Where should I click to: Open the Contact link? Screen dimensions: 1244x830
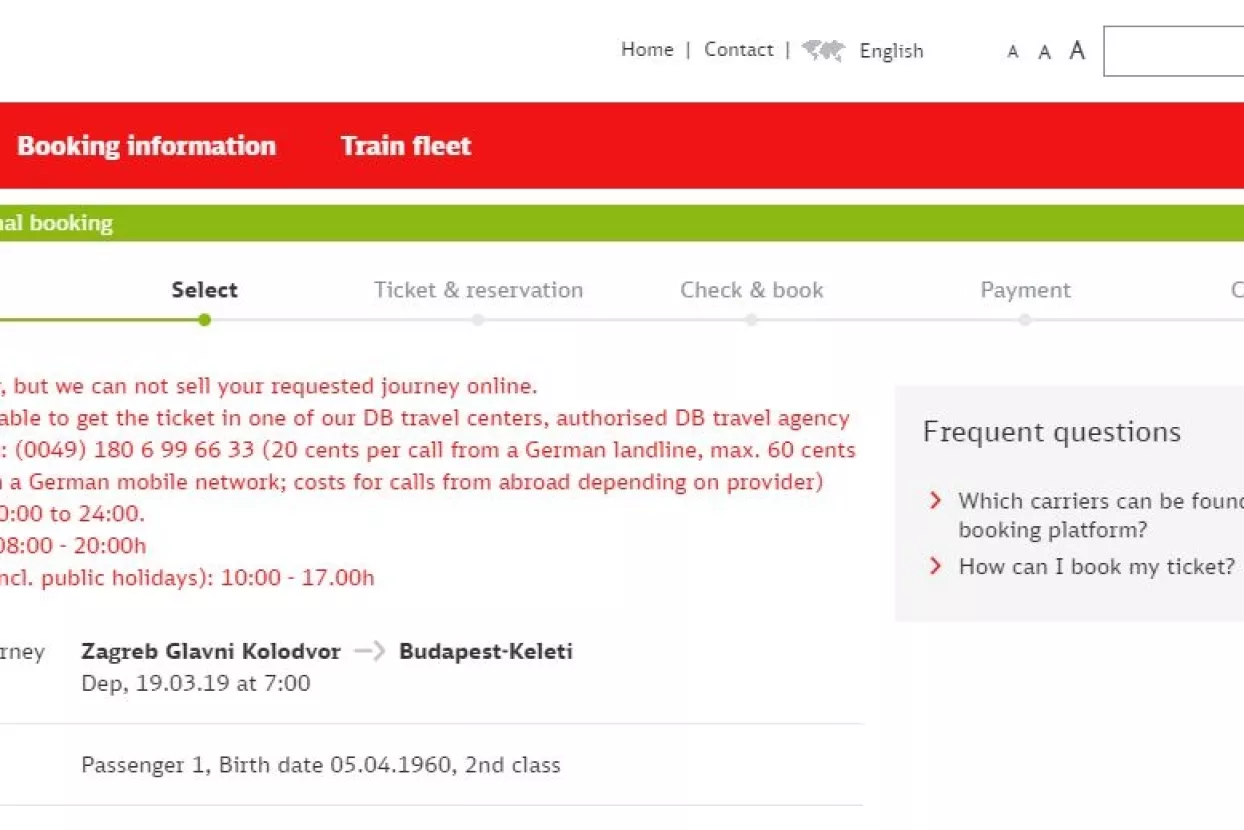[x=738, y=50]
